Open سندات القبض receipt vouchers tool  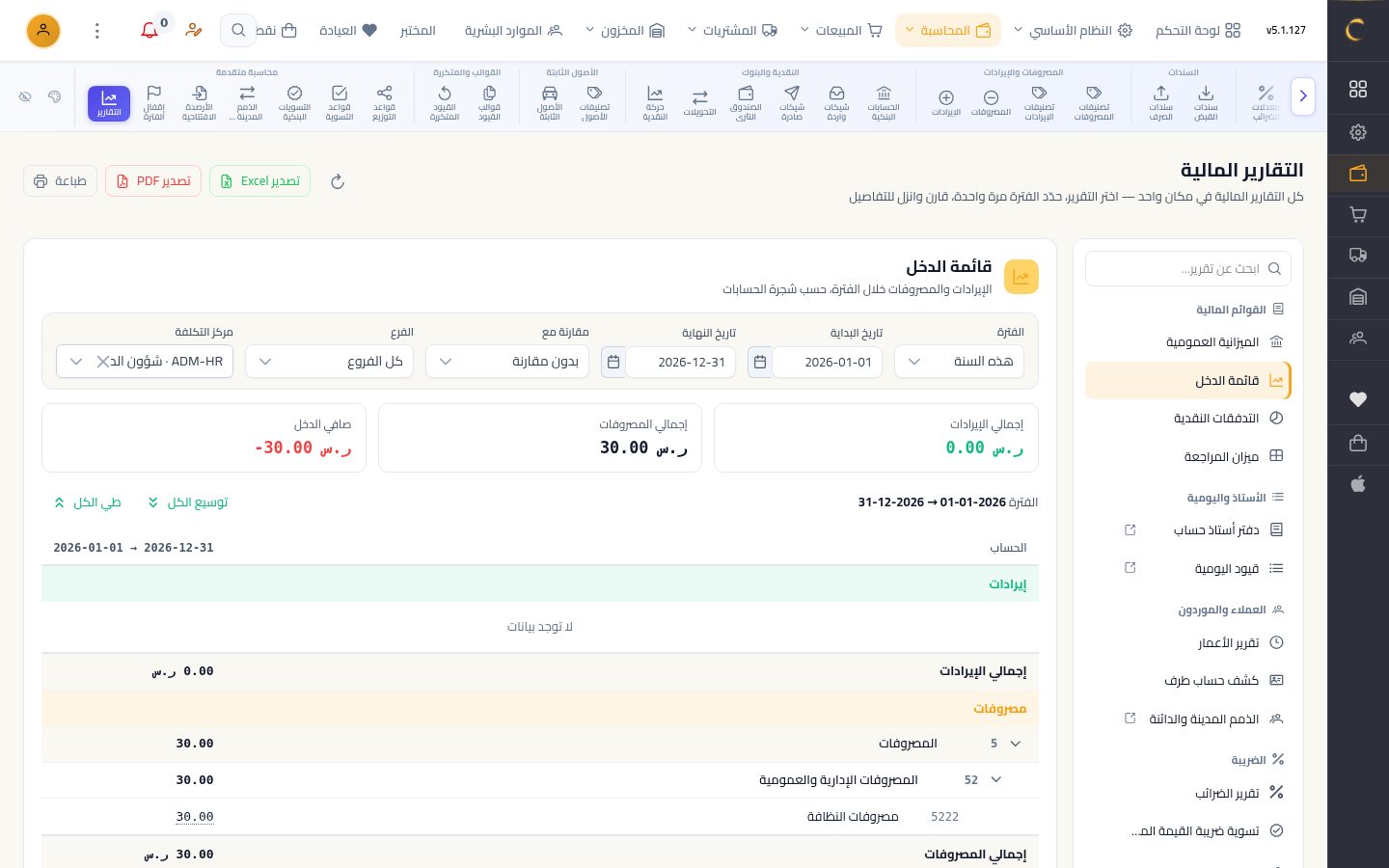[x=1206, y=103]
